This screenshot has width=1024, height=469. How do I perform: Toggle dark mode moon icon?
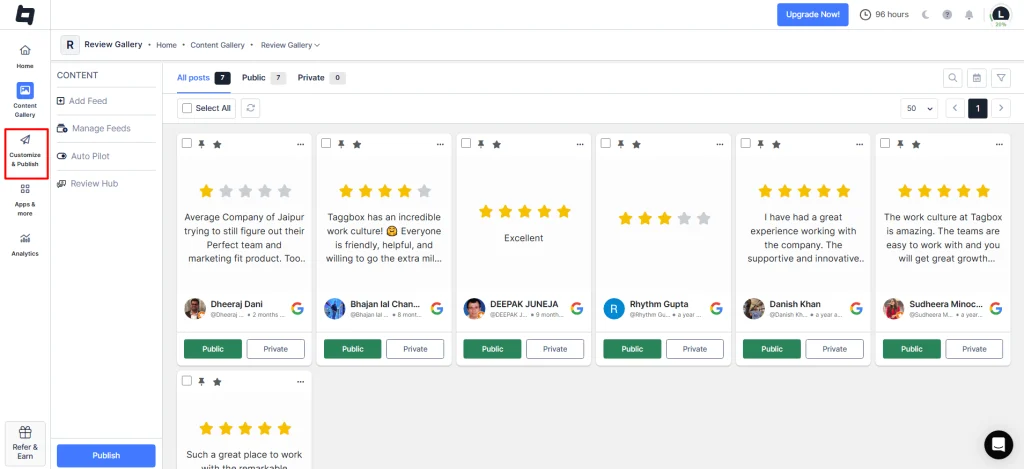pyautogui.click(x=925, y=14)
